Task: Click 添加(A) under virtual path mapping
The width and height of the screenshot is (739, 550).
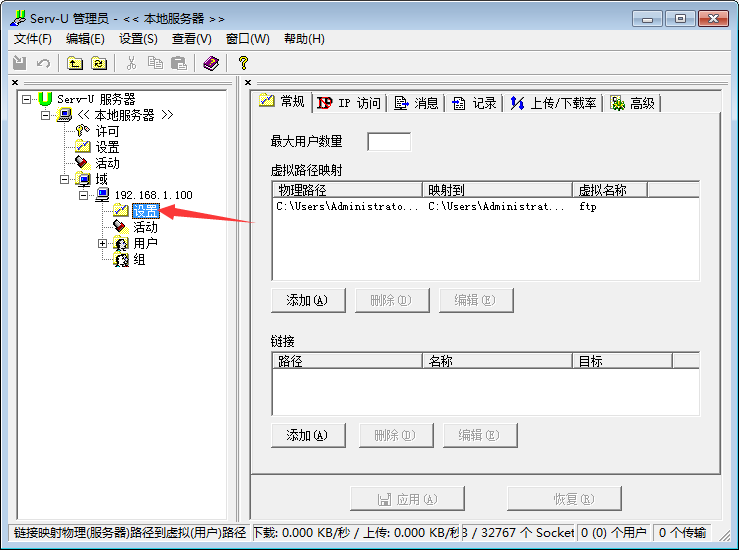Action: (x=308, y=300)
